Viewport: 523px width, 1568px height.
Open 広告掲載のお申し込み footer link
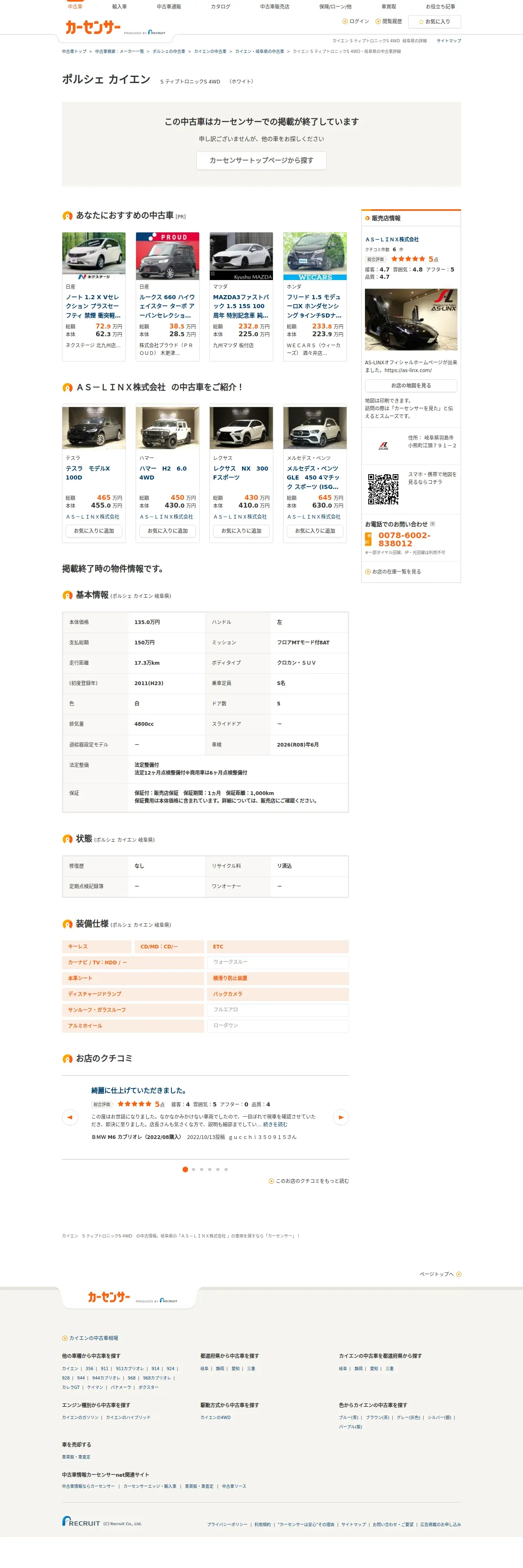(x=440, y=1525)
